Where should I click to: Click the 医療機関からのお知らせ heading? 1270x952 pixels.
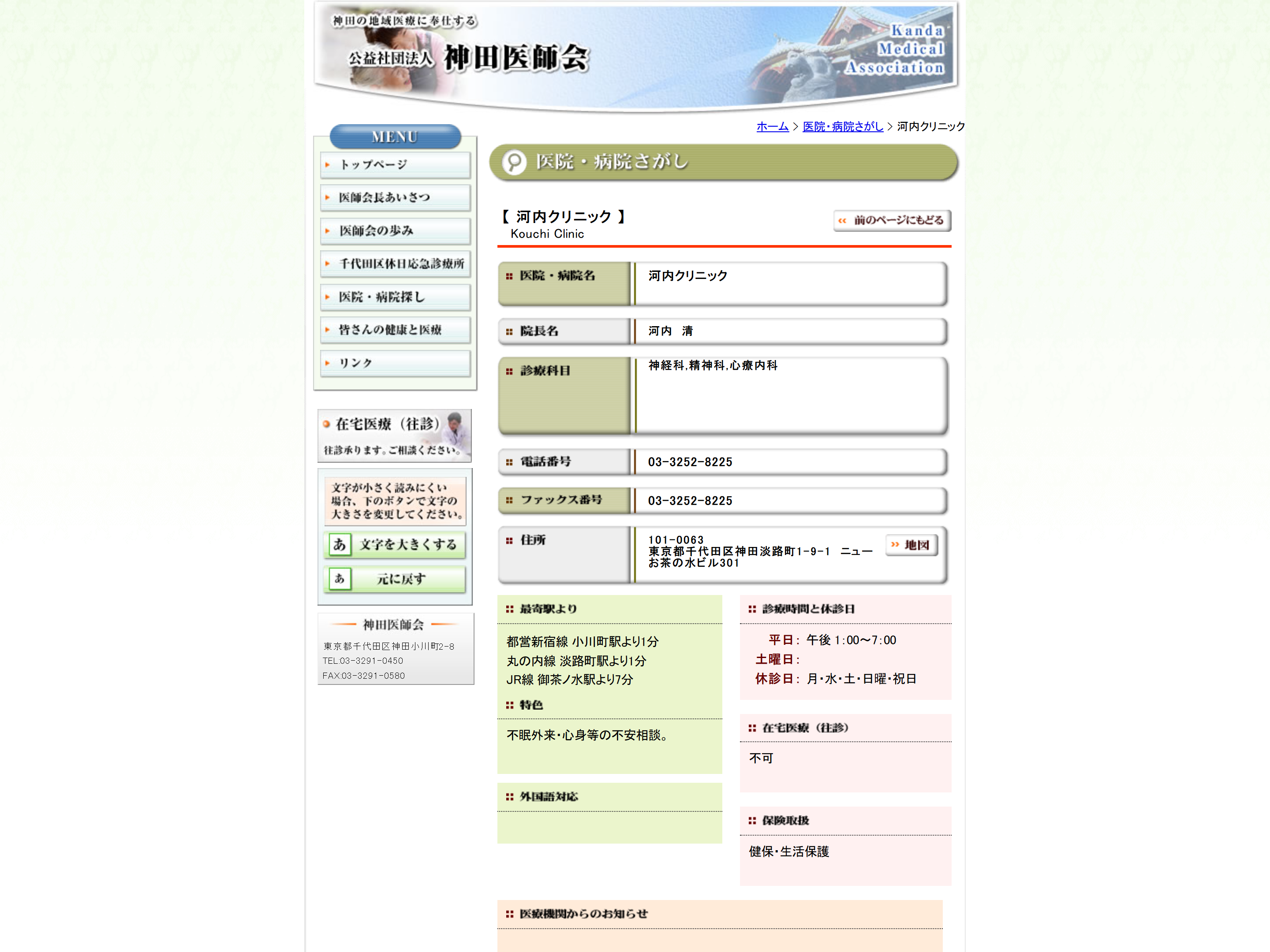583,914
